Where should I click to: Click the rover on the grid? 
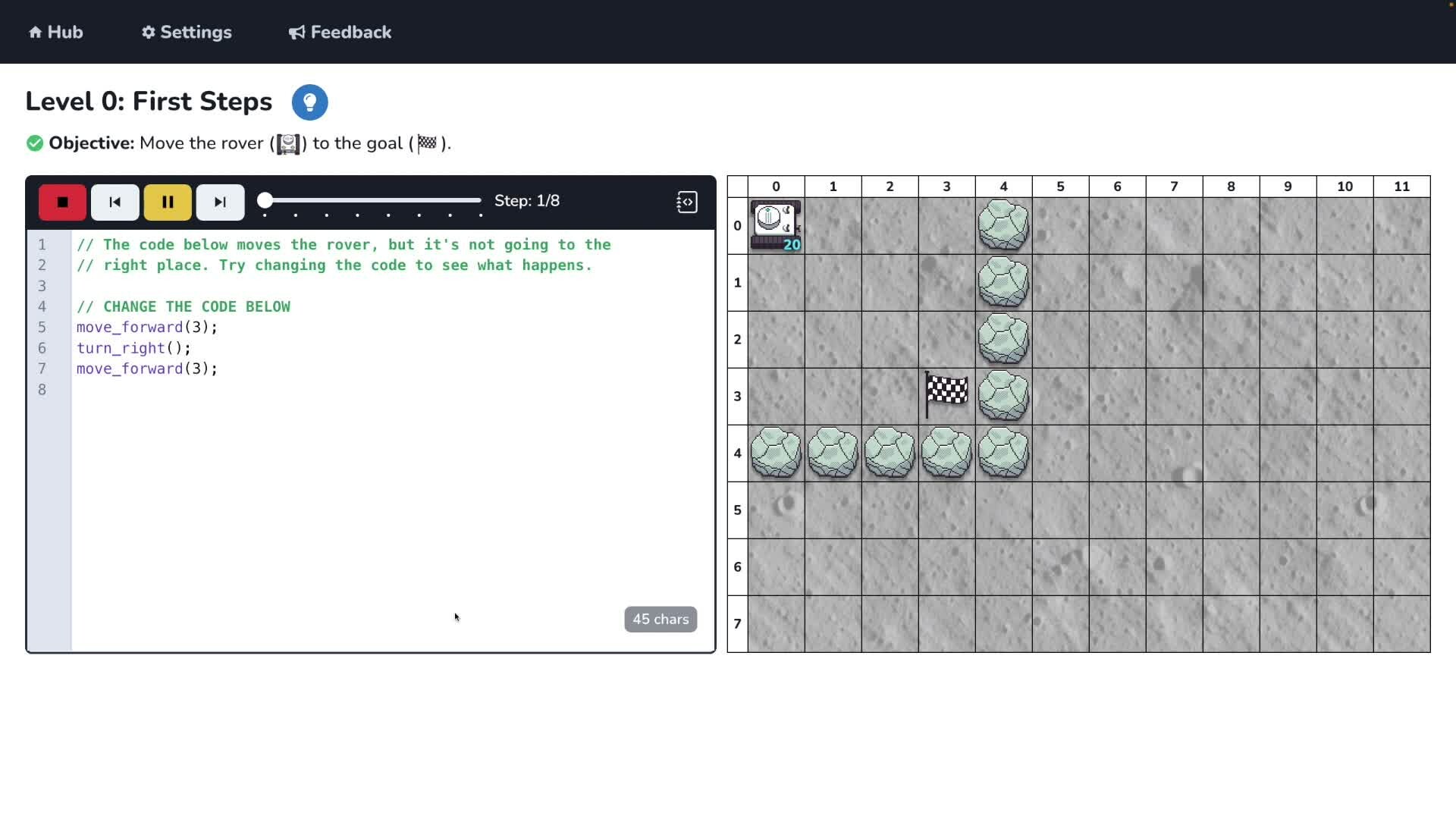775,225
